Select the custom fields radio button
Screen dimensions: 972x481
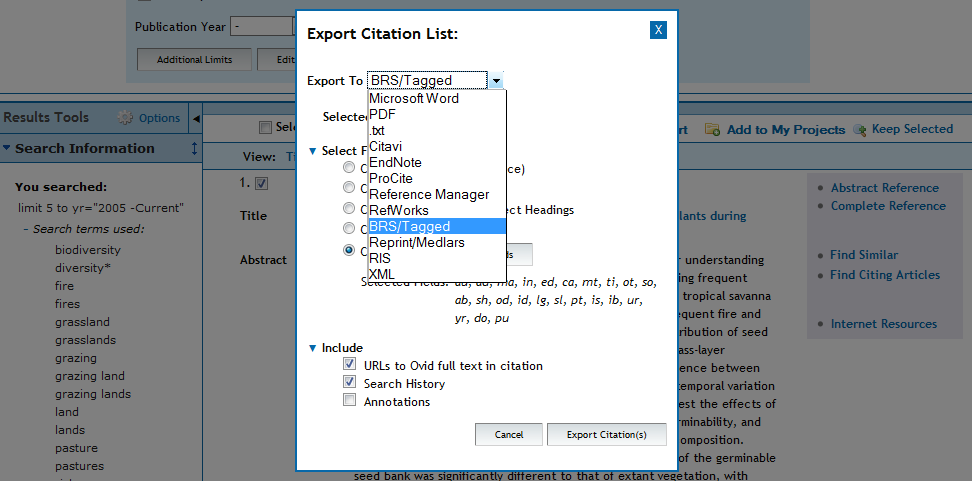coord(350,250)
